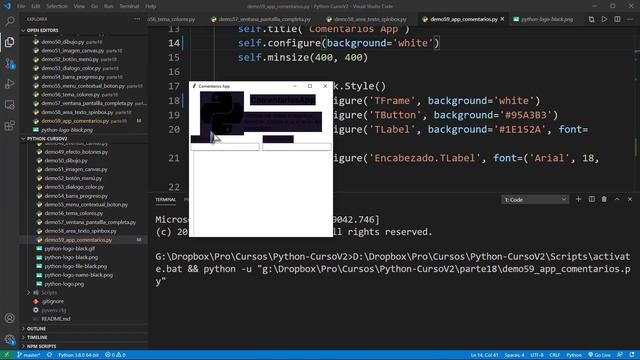Click the Spaces: 4 indentation indicator
This screenshot has width=640, height=360.
click(x=514, y=355)
